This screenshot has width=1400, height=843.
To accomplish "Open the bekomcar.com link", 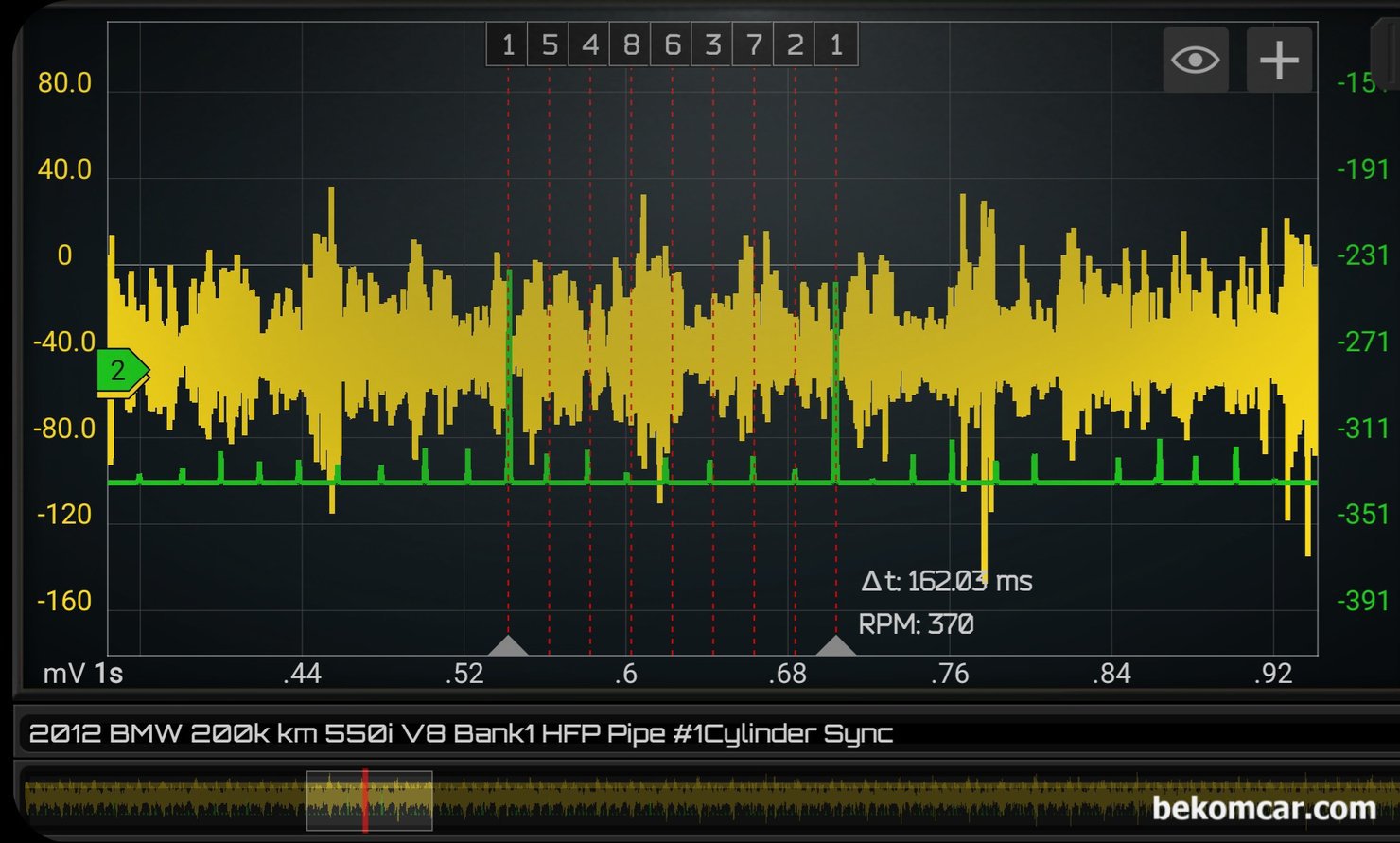I will [1263, 808].
